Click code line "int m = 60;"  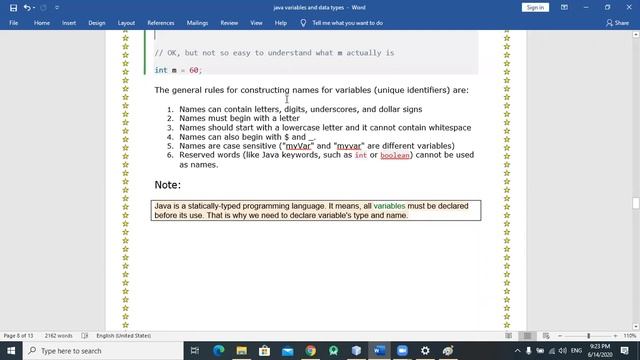178,70
